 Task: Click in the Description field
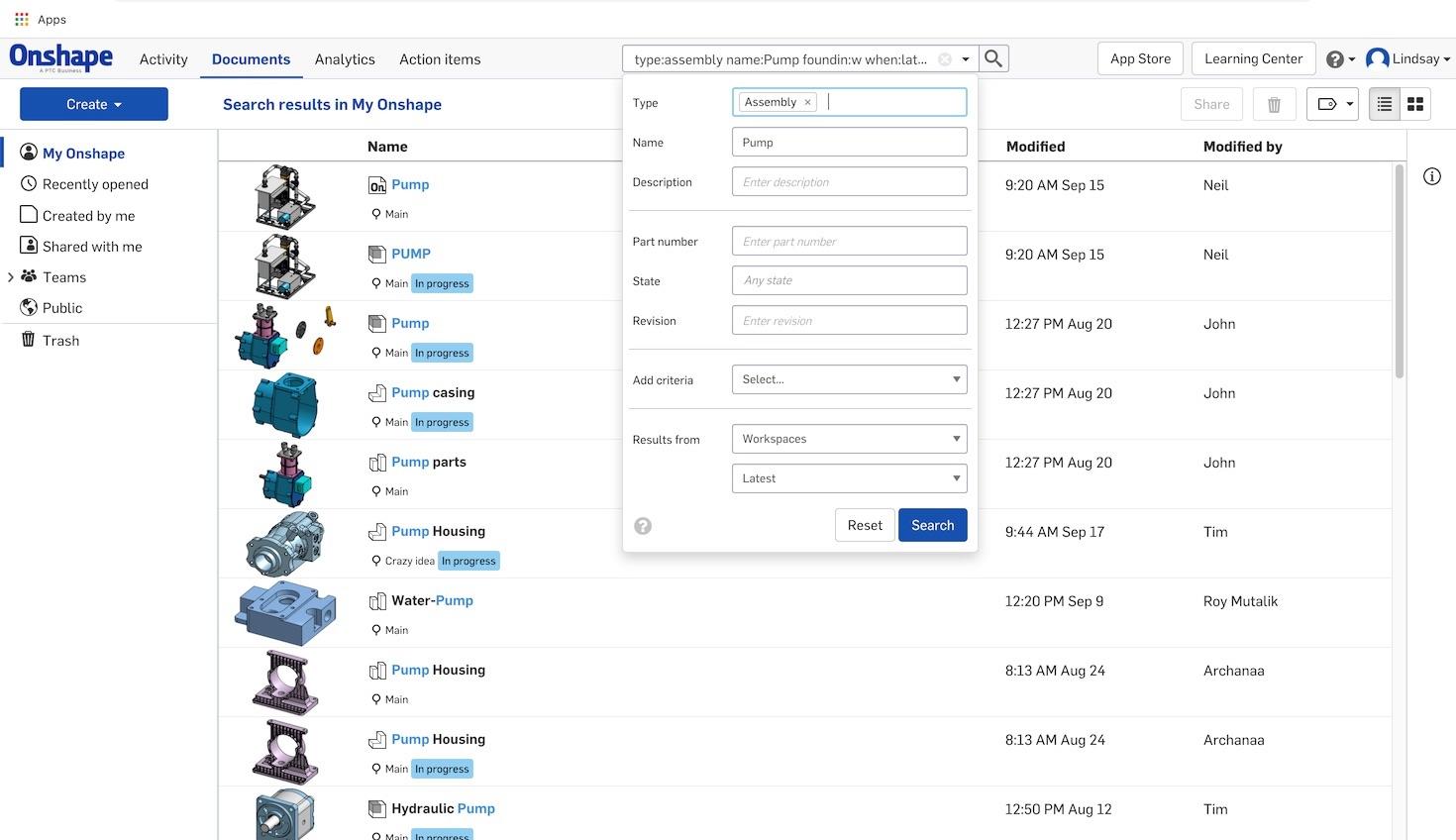(848, 181)
